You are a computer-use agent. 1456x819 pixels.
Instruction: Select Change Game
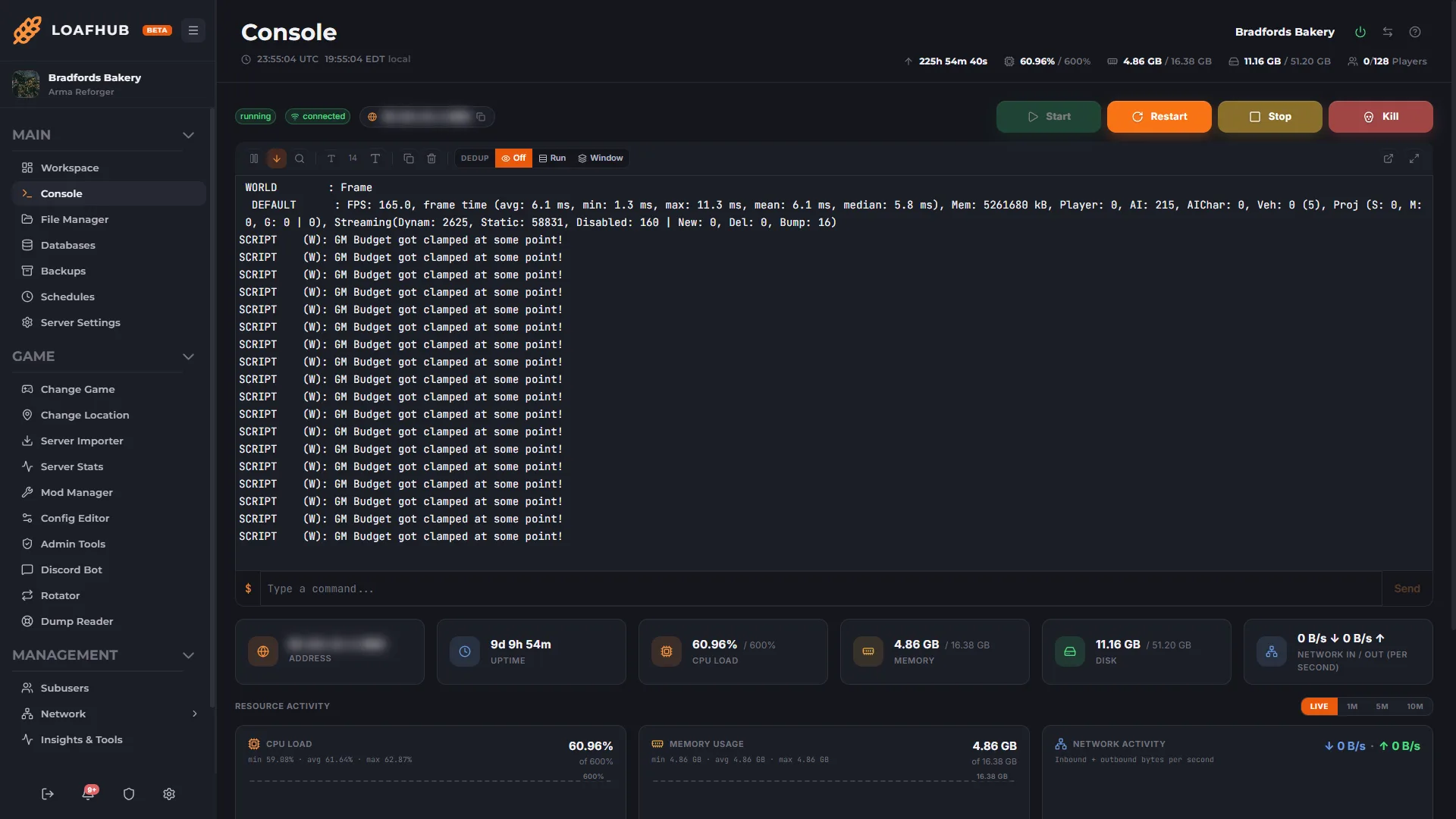pos(108,389)
